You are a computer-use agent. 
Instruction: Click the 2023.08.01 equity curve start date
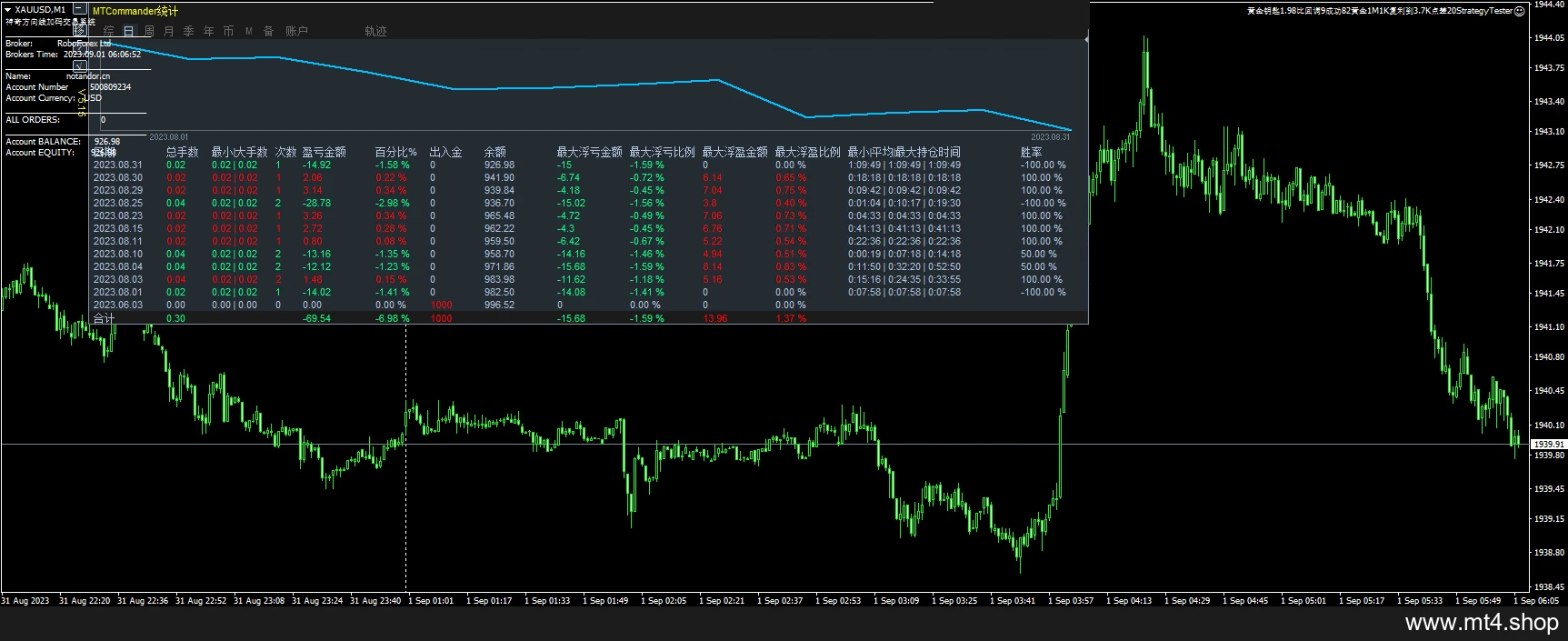pyautogui.click(x=168, y=137)
